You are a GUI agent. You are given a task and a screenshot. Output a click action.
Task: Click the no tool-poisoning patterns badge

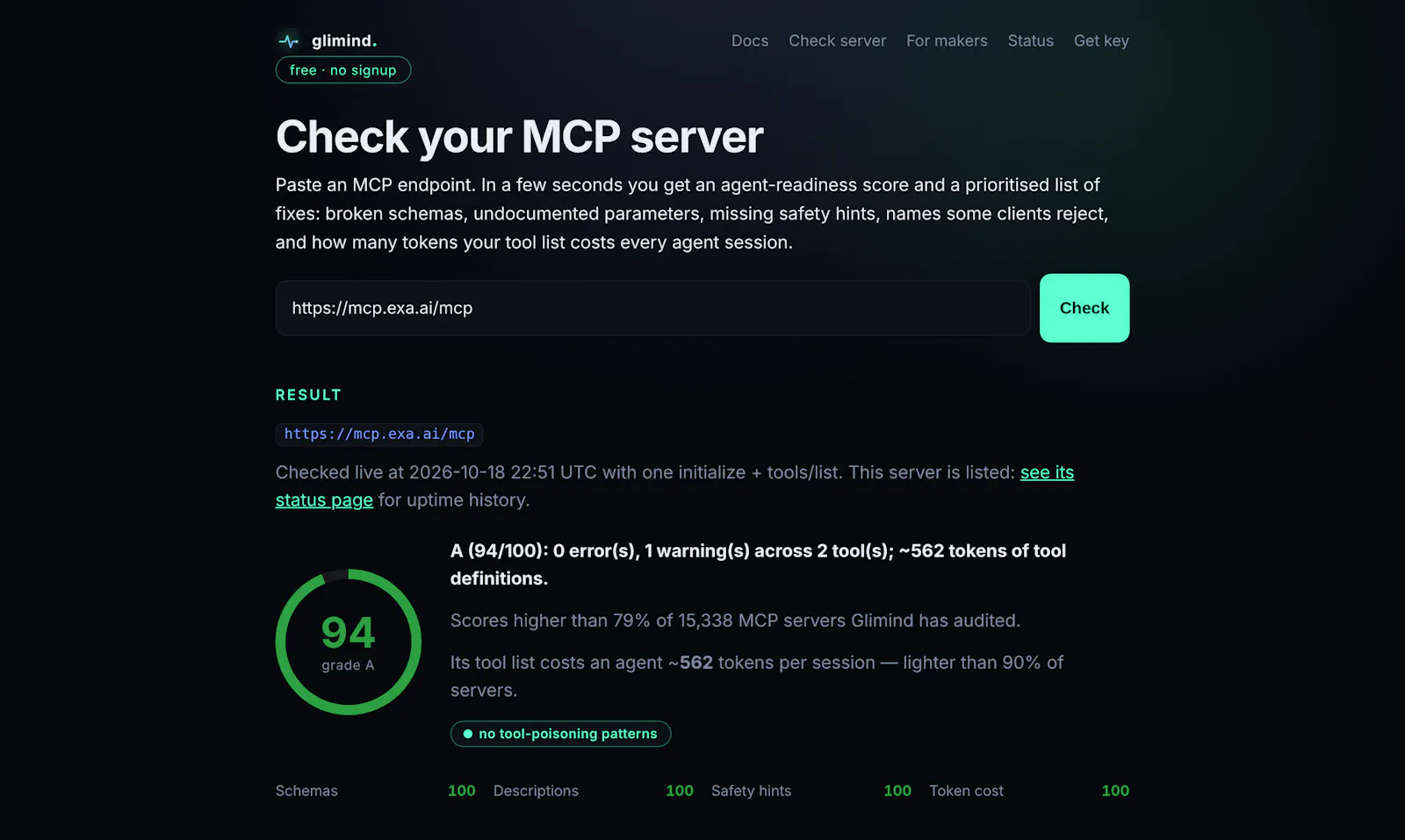click(560, 734)
